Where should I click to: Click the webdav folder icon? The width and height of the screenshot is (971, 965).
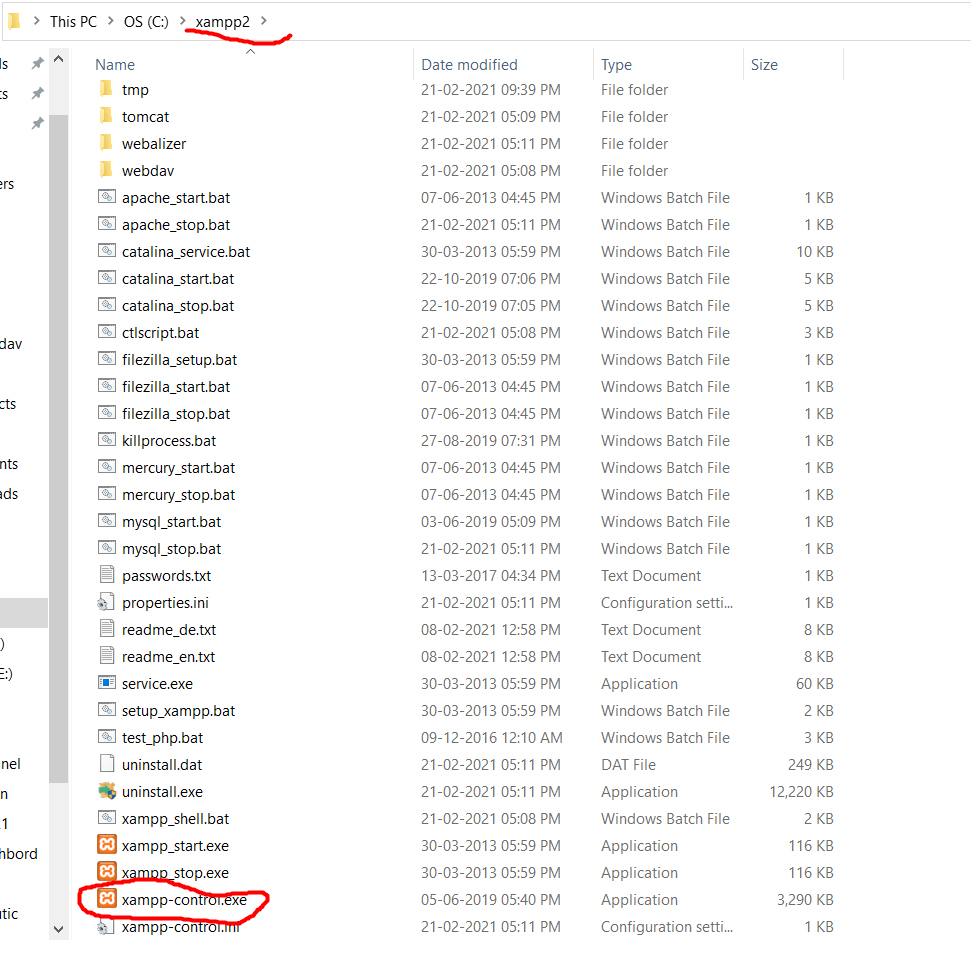[107, 170]
